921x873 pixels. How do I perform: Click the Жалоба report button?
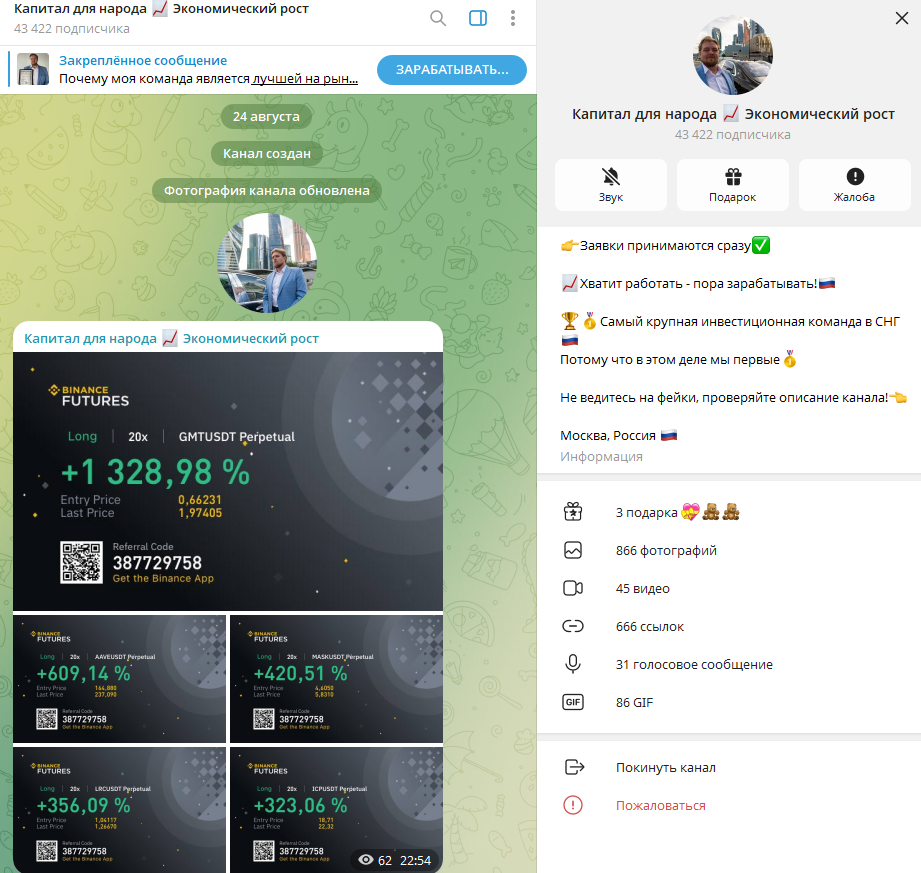point(855,184)
